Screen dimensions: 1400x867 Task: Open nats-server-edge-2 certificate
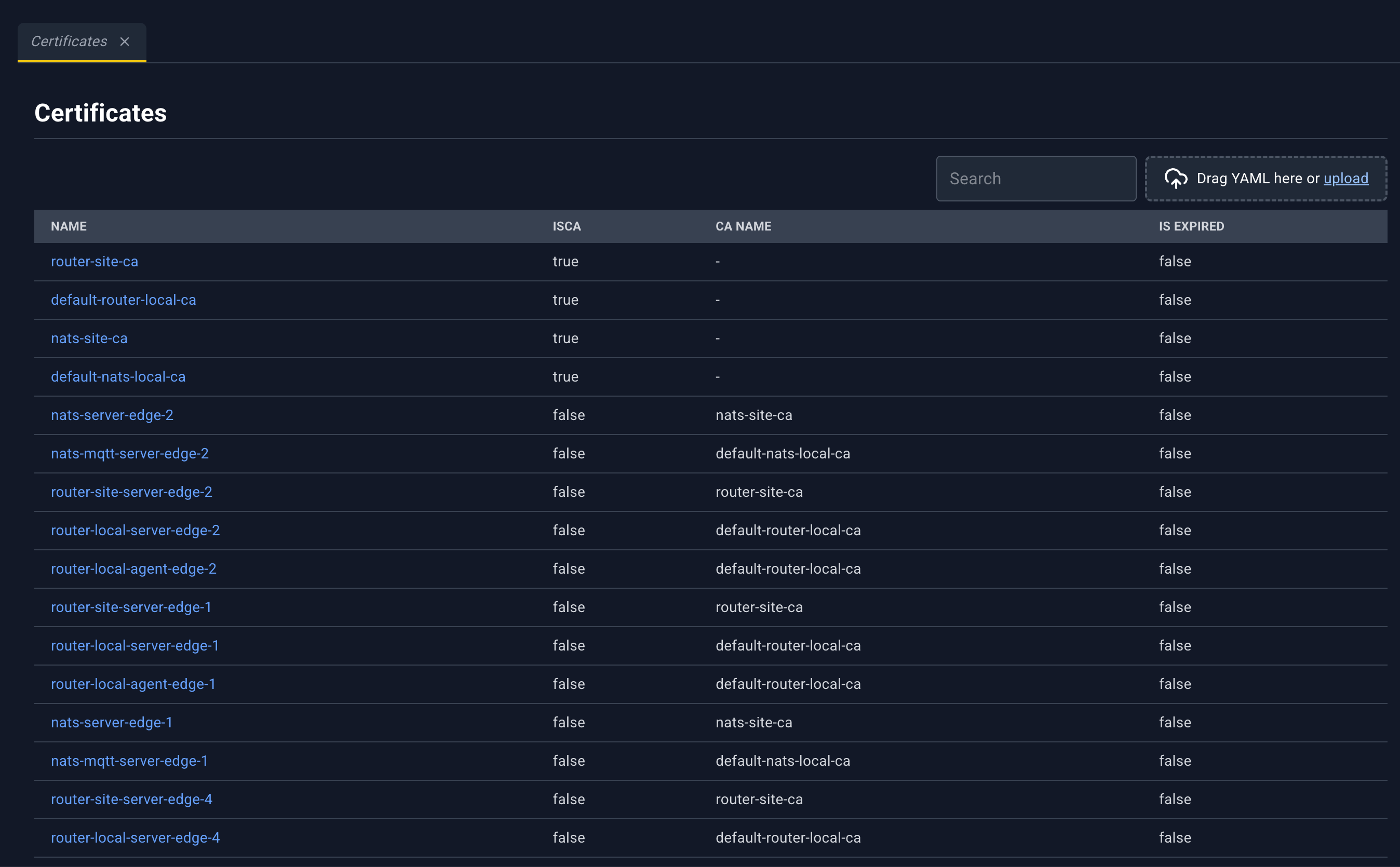pyautogui.click(x=112, y=415)
